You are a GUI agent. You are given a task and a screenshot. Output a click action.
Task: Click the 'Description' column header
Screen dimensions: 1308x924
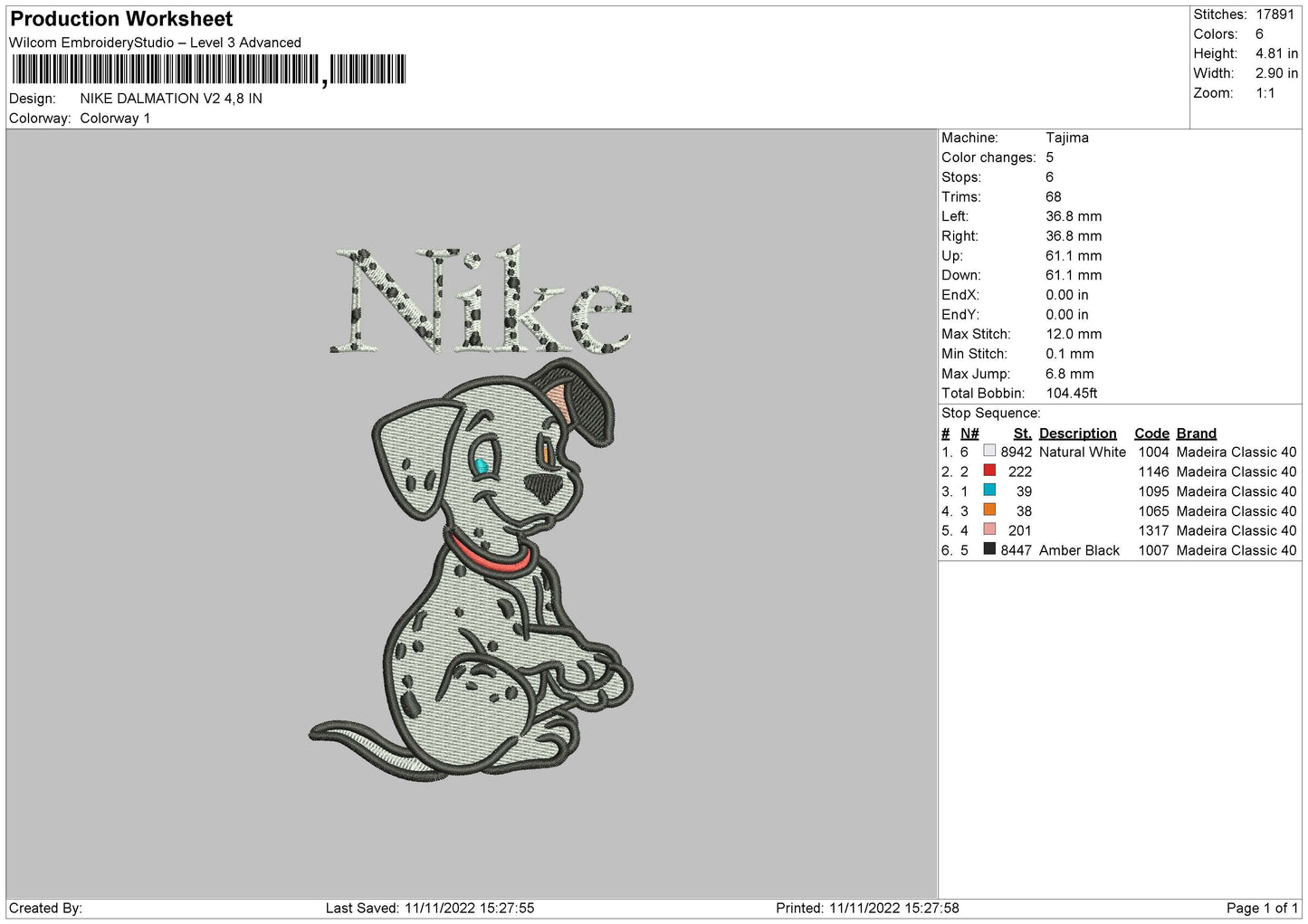pos(1078,433)
